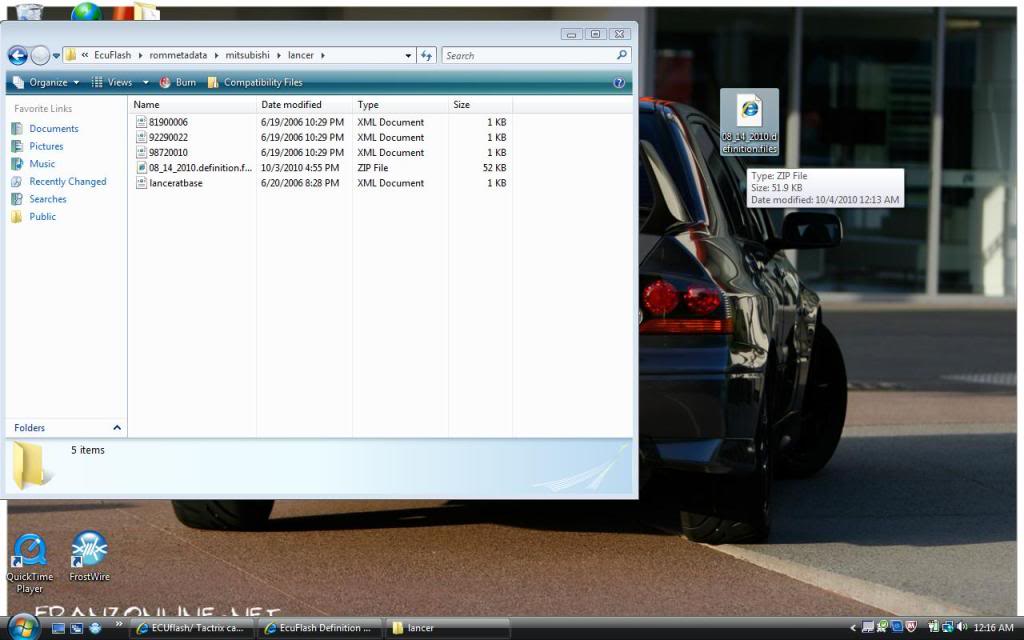Show hidden tray icons arrow
This screenshot has height=640, width=1024.
tap(852, 628)
